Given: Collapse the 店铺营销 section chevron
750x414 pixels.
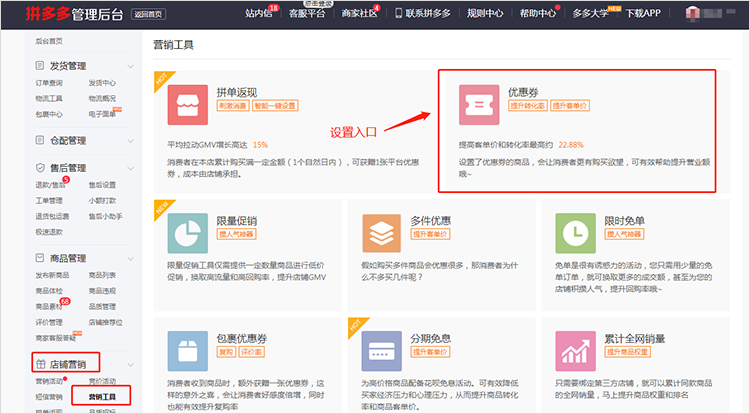Looking at the screenshot, I should coord(130,365).
